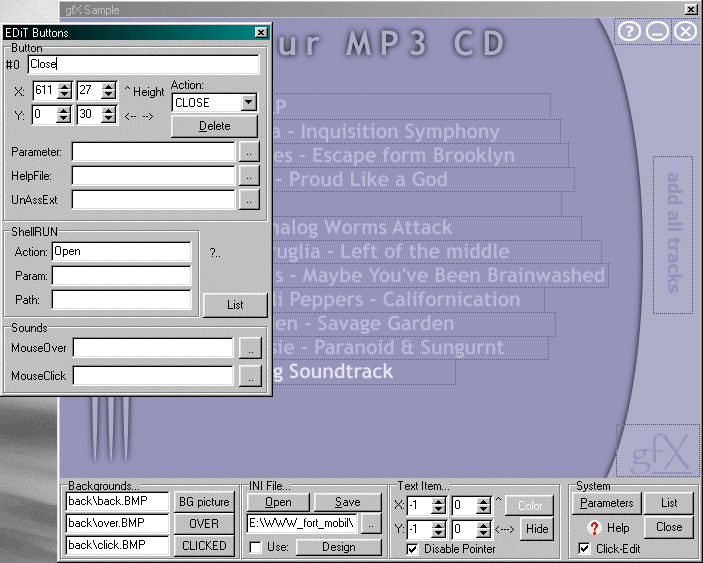
Task: Click the Hide button in Text Item
Action: tap(537, 528)
